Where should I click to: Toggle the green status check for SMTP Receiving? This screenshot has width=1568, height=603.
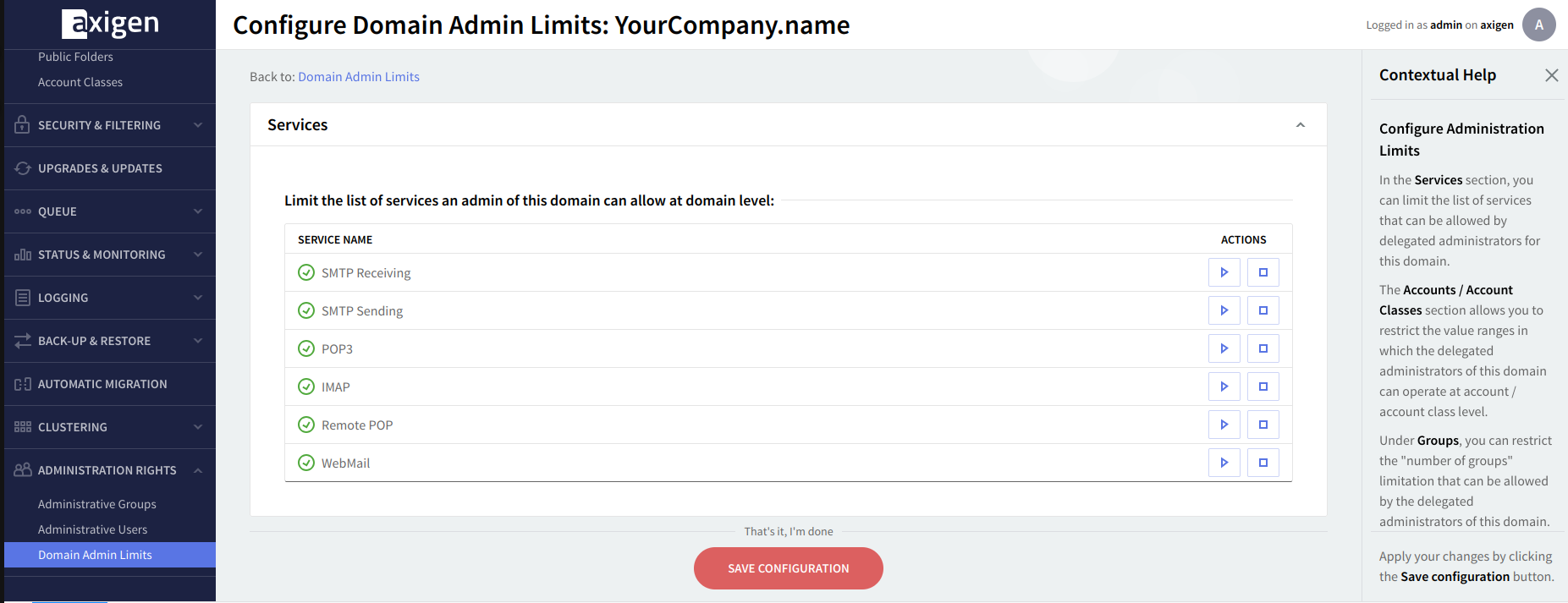[x=306, y=272]
